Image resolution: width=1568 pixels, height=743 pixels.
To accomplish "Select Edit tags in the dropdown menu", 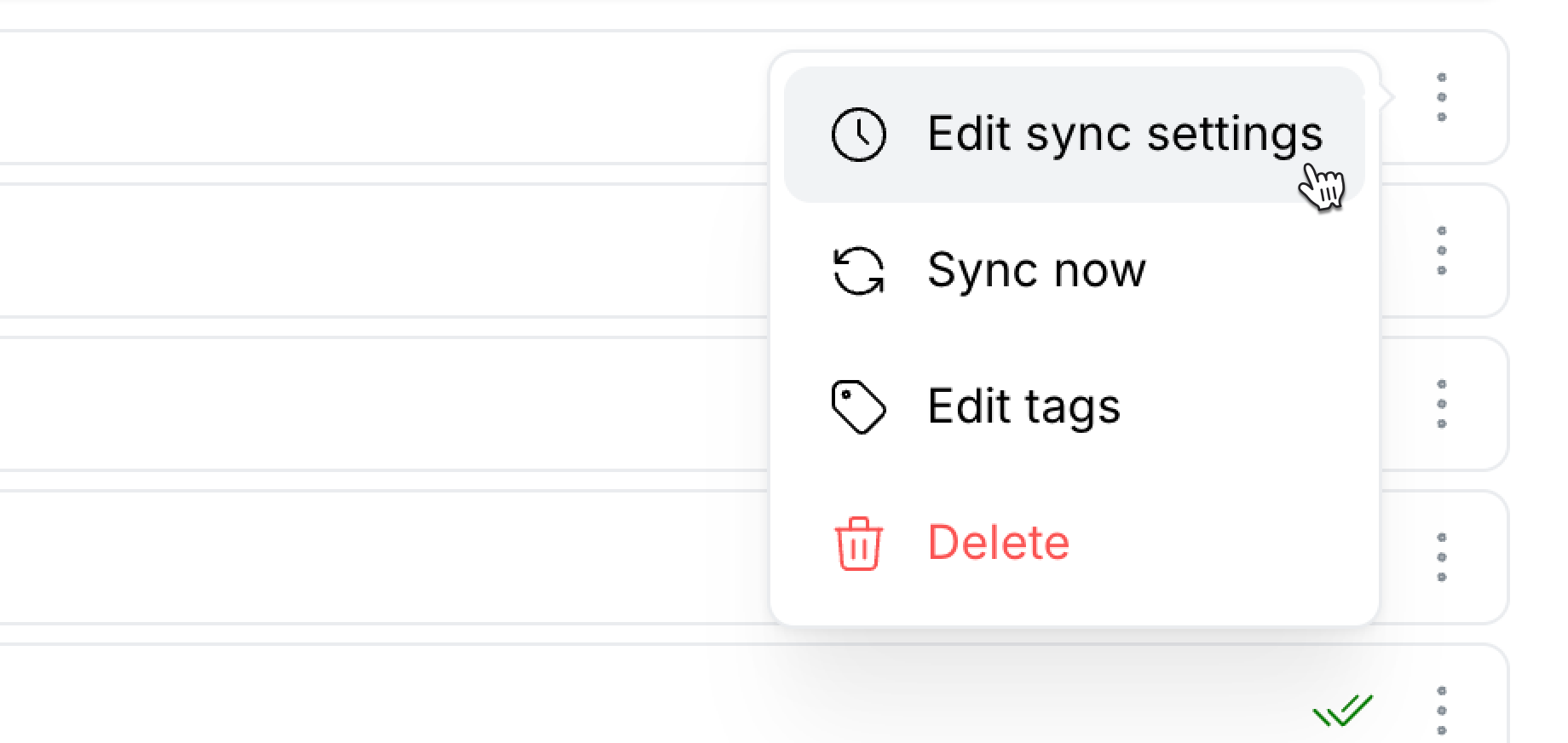I will pyautogui.click(x=1023, y=407).
